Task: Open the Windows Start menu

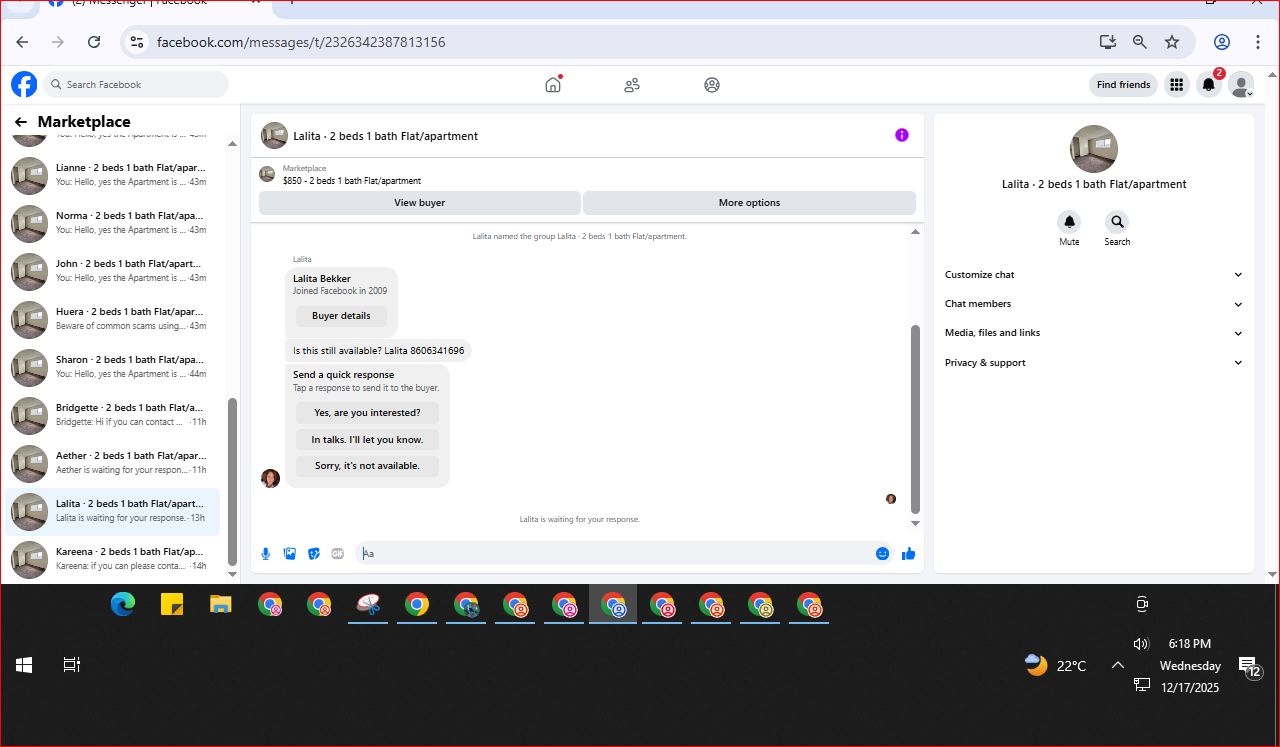Action: pyautogui.click(x=24, y=664)
